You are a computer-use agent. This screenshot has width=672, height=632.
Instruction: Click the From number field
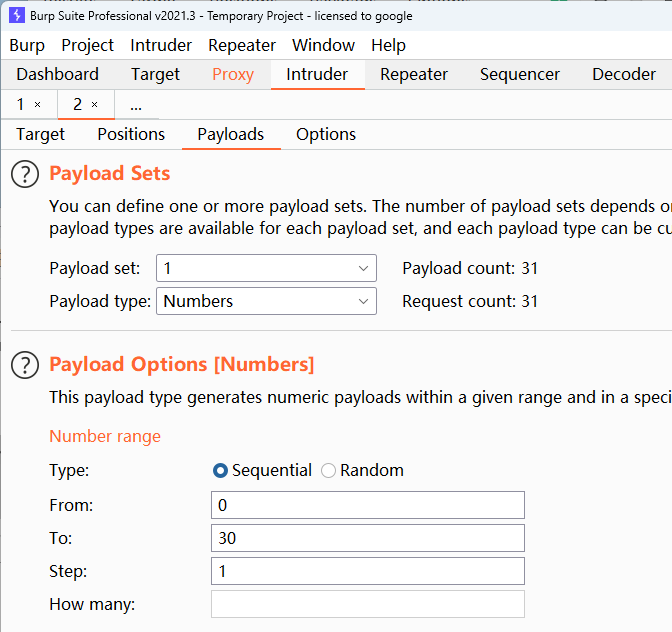367,505
